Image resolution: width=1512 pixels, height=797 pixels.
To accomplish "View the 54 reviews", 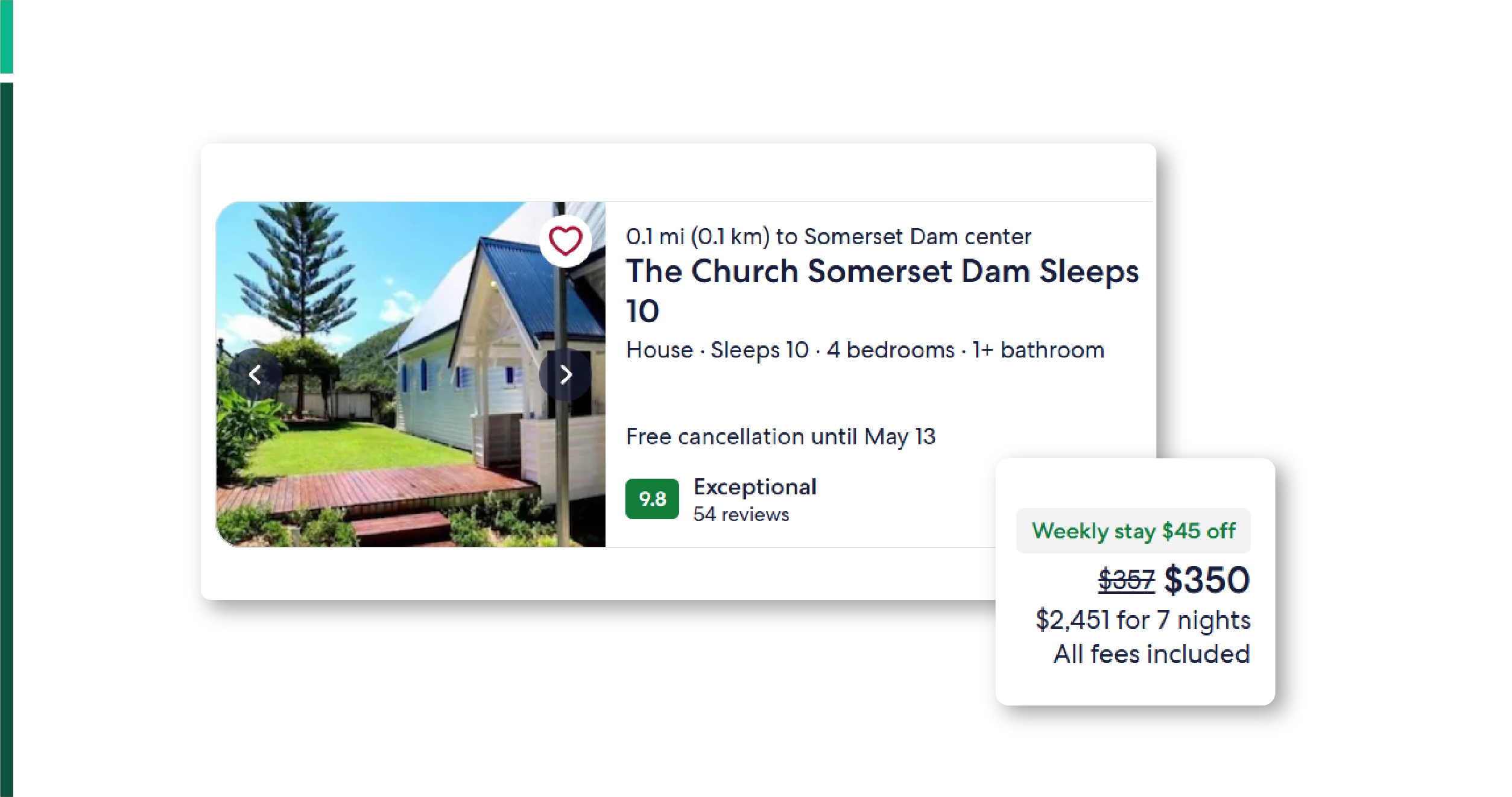I will click(x=741, y=515).
